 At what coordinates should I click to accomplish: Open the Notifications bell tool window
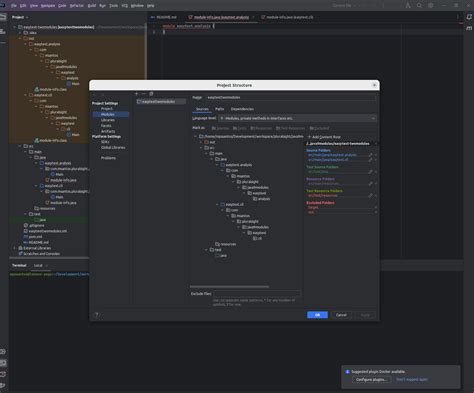(x=469, y=17)
